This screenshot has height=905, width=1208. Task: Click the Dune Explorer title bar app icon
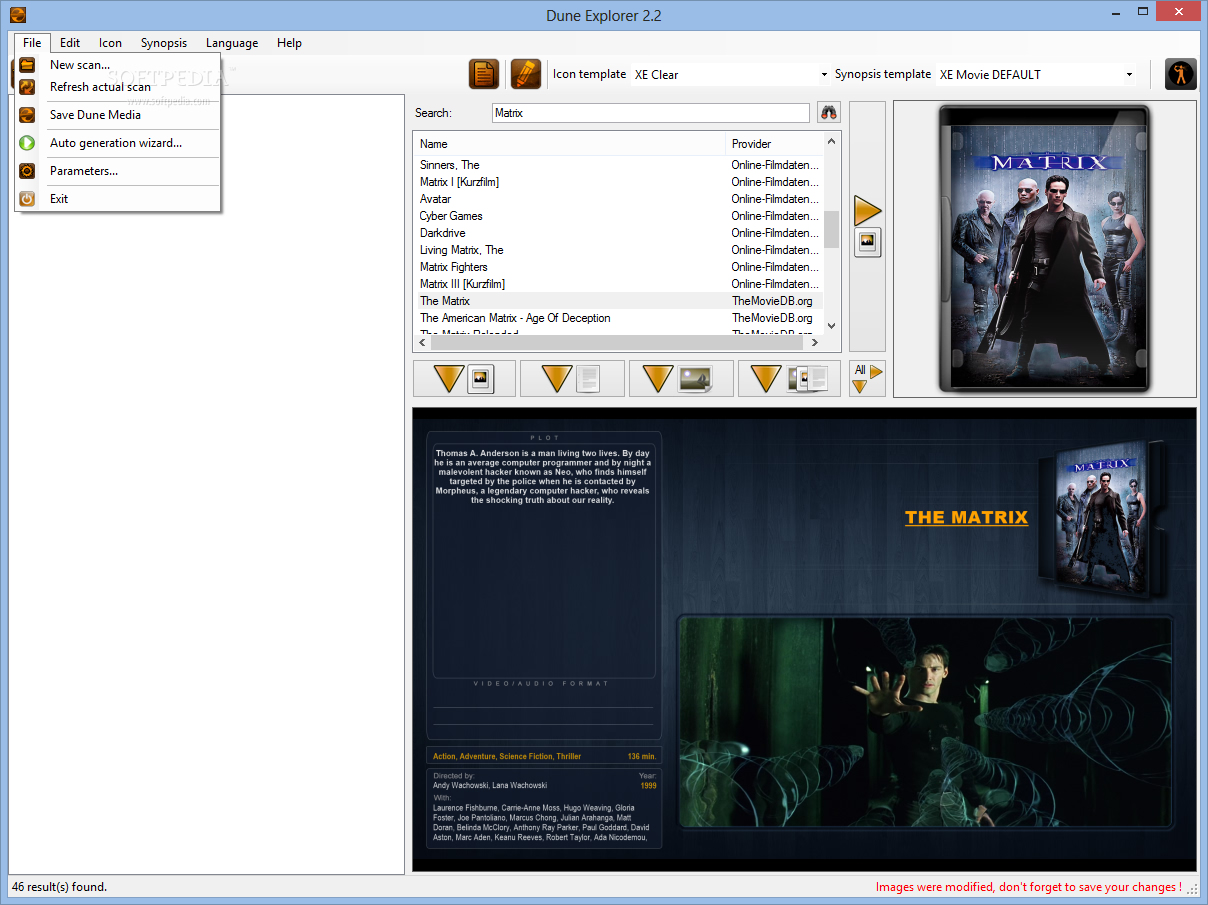(17, 15)
